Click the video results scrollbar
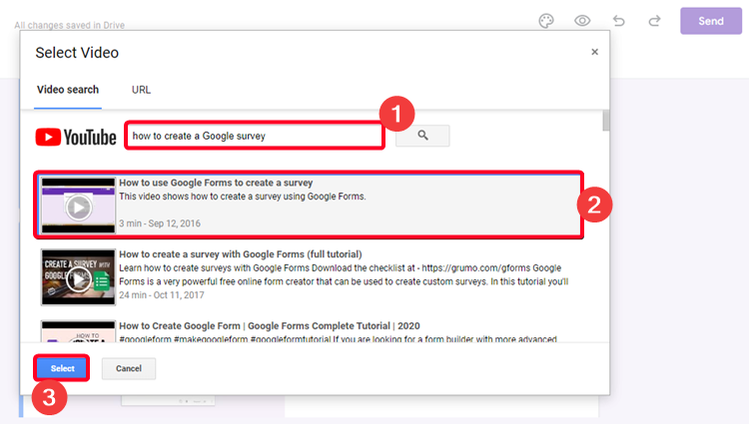This screenshot has height=424, width=749. click(606, 120)
